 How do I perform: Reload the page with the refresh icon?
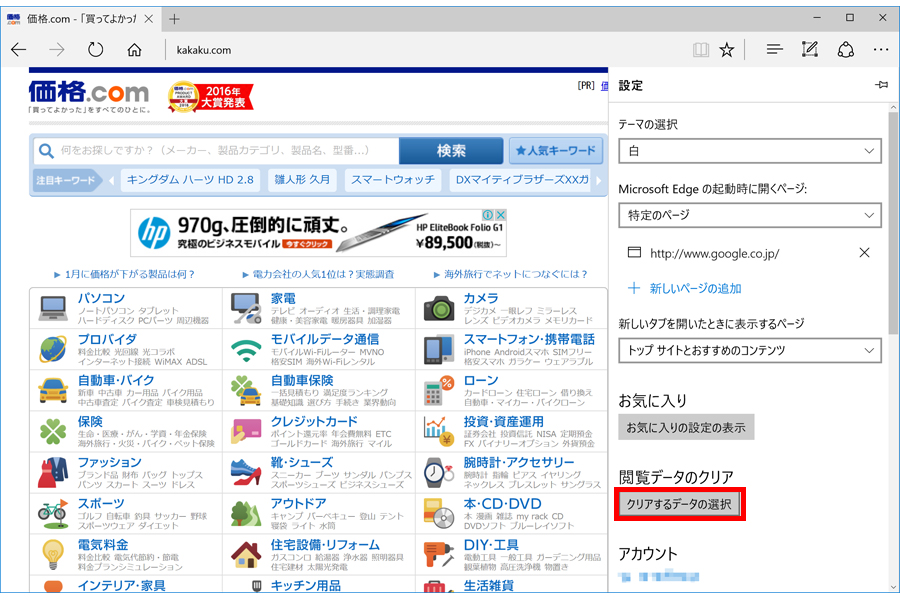tap(95, 50)
